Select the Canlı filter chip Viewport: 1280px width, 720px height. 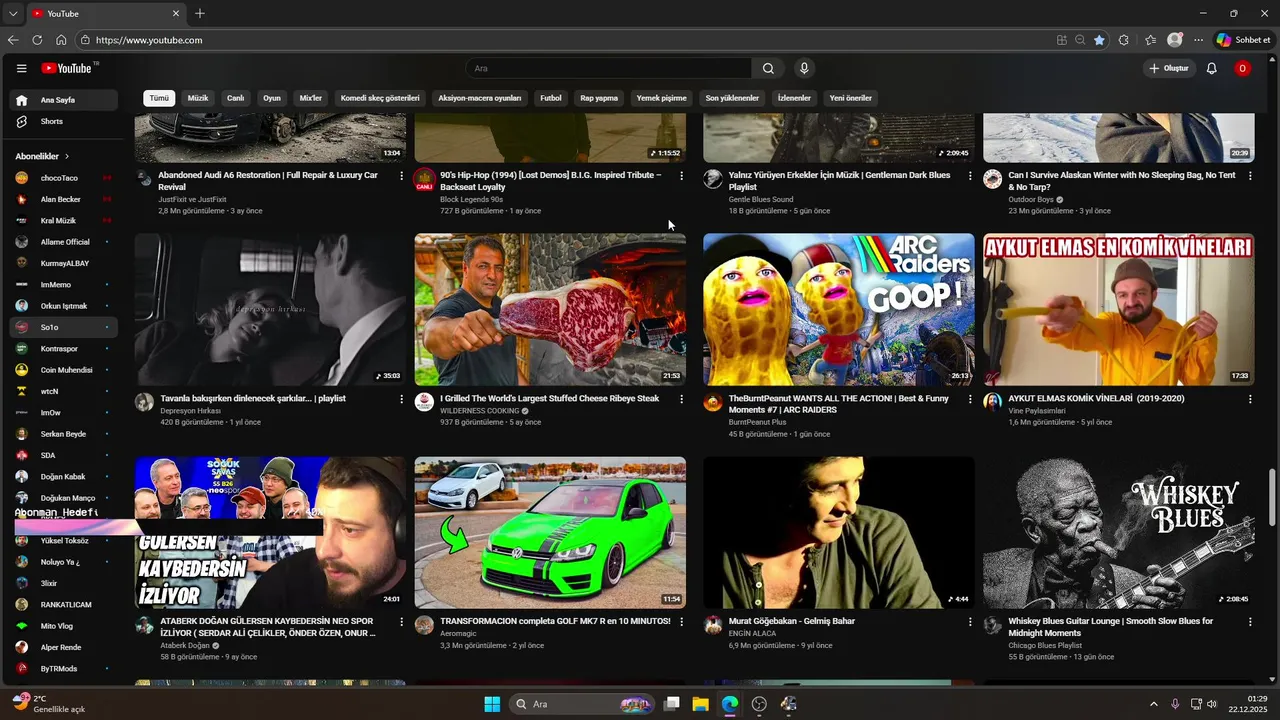click(x=235, y=98)
